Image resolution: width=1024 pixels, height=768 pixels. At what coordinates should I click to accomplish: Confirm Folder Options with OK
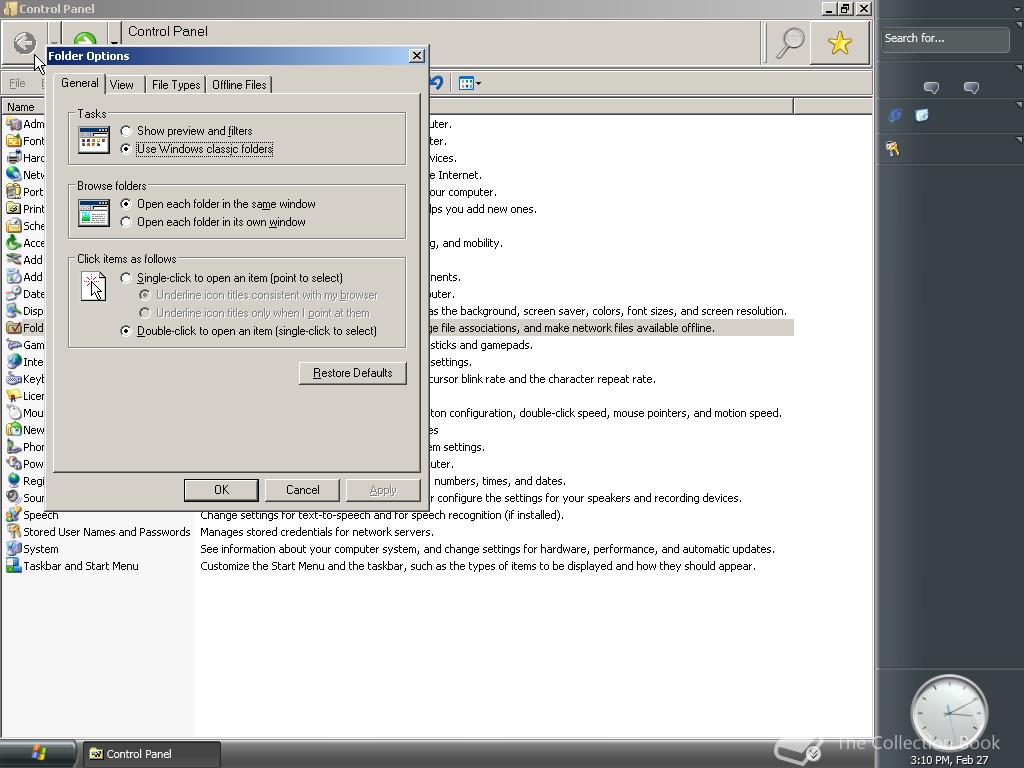(x=221, y=490)
